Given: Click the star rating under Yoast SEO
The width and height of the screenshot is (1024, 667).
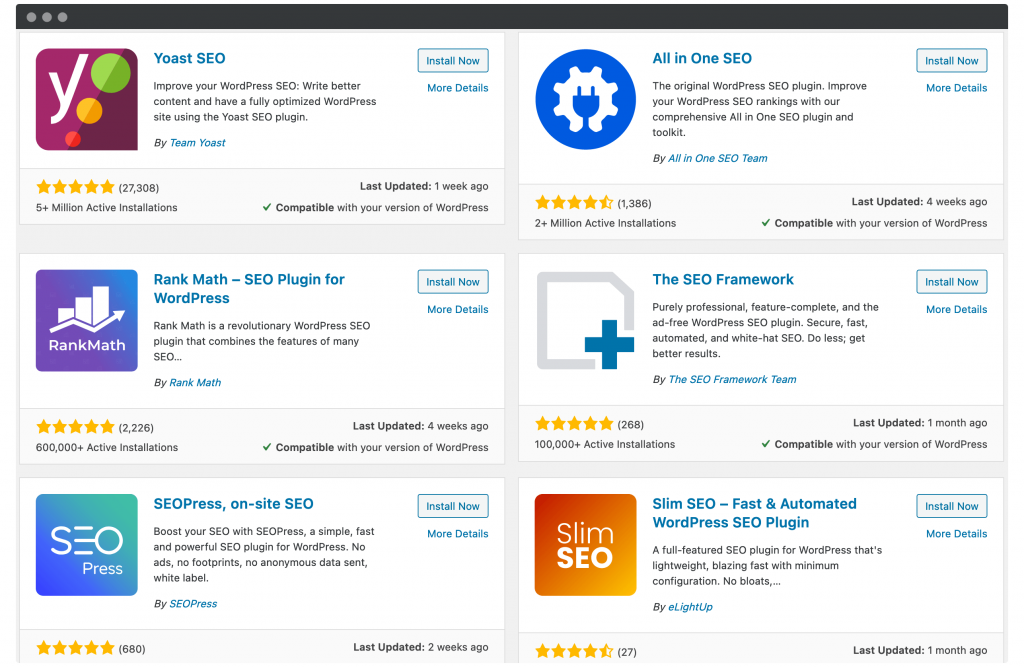Looking at the screenshot, I should pos(76,187).
